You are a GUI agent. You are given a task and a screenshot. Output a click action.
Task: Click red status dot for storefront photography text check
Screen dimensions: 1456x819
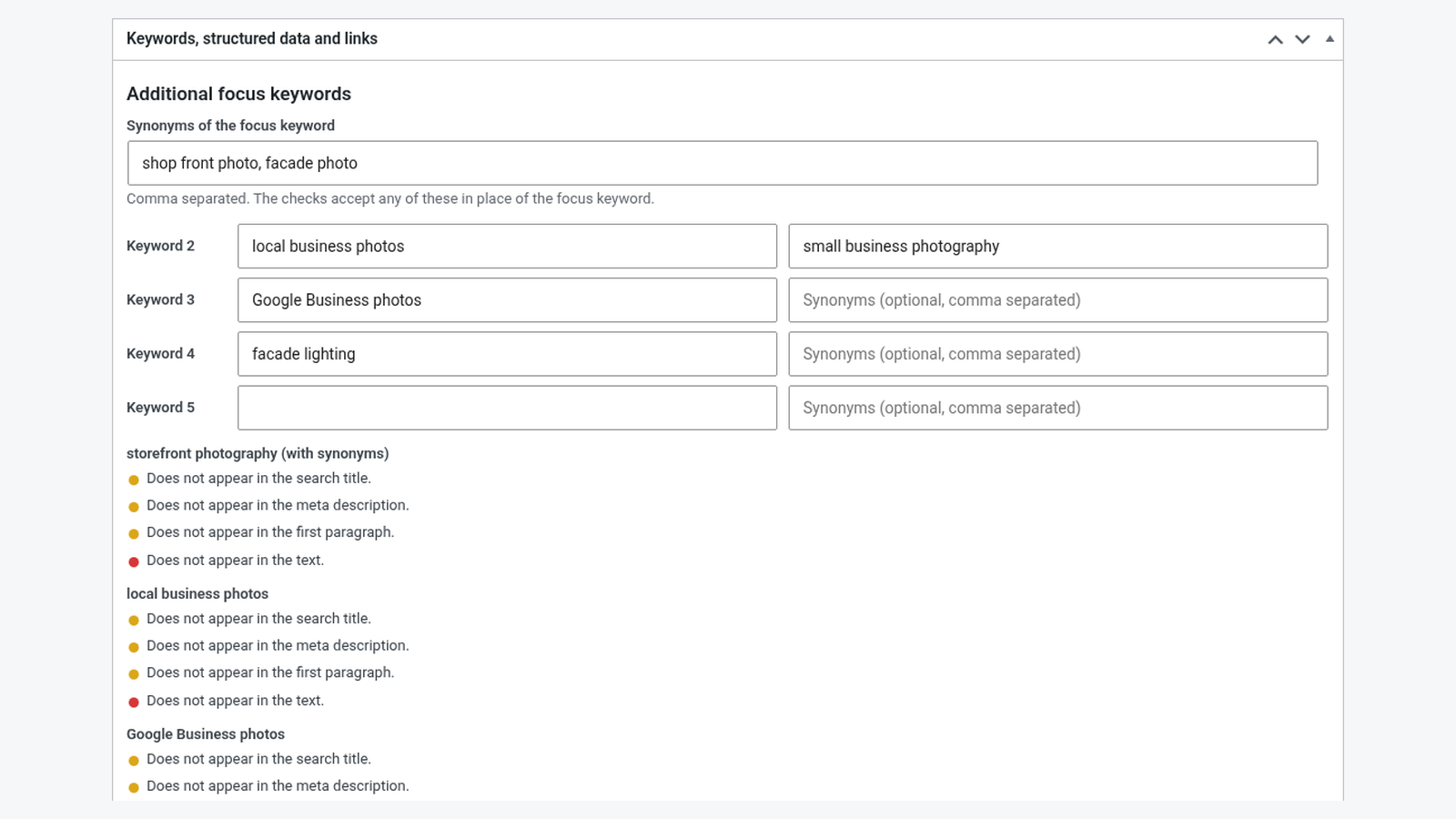point(134,561)
